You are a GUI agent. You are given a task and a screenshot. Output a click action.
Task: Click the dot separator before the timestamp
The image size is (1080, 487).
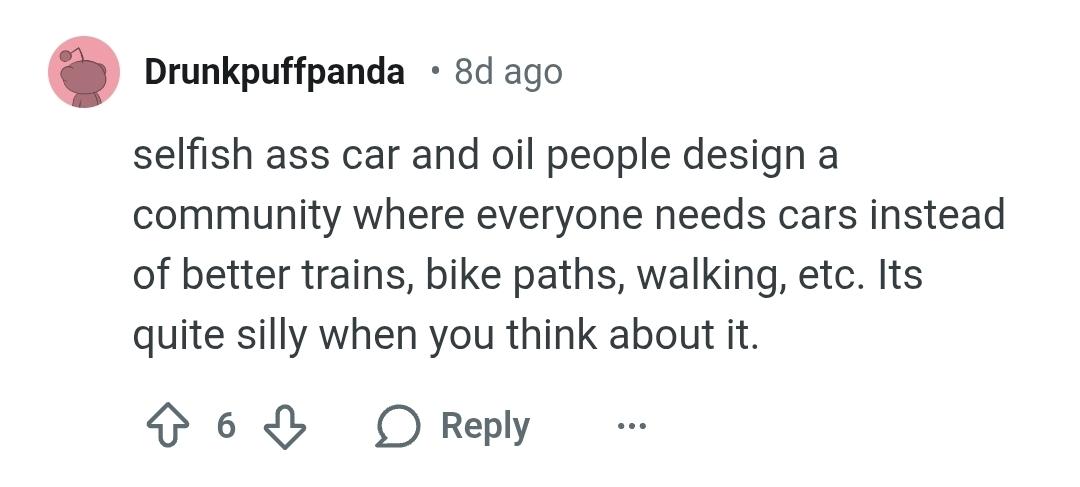pos(432,72)
